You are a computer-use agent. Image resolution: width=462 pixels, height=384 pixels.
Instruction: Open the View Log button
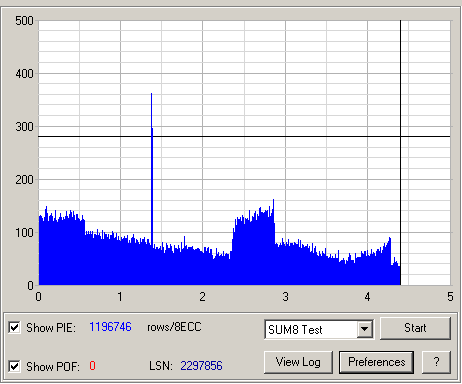pyautogui.click(x=298, y=362)
